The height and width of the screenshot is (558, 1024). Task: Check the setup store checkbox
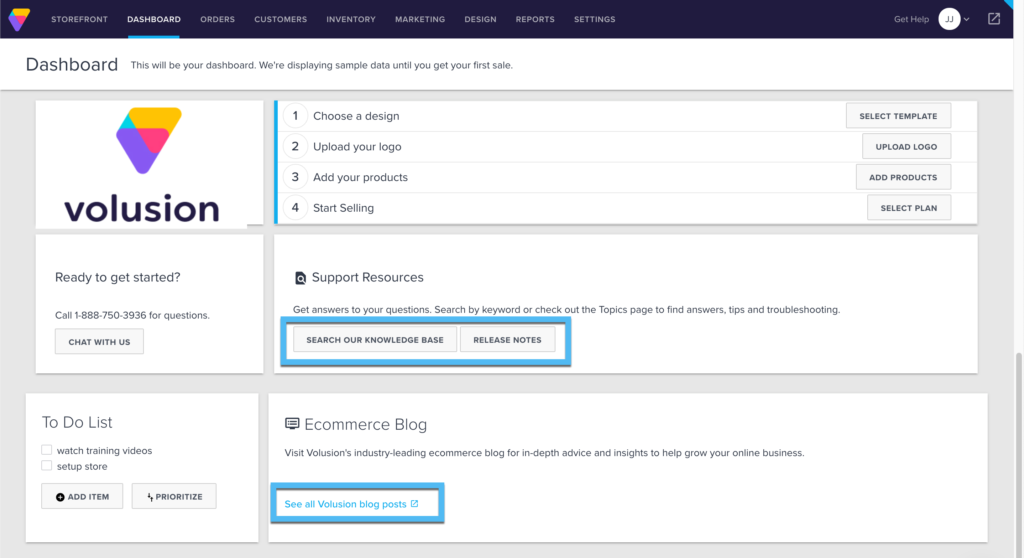[x=46, y=465]
